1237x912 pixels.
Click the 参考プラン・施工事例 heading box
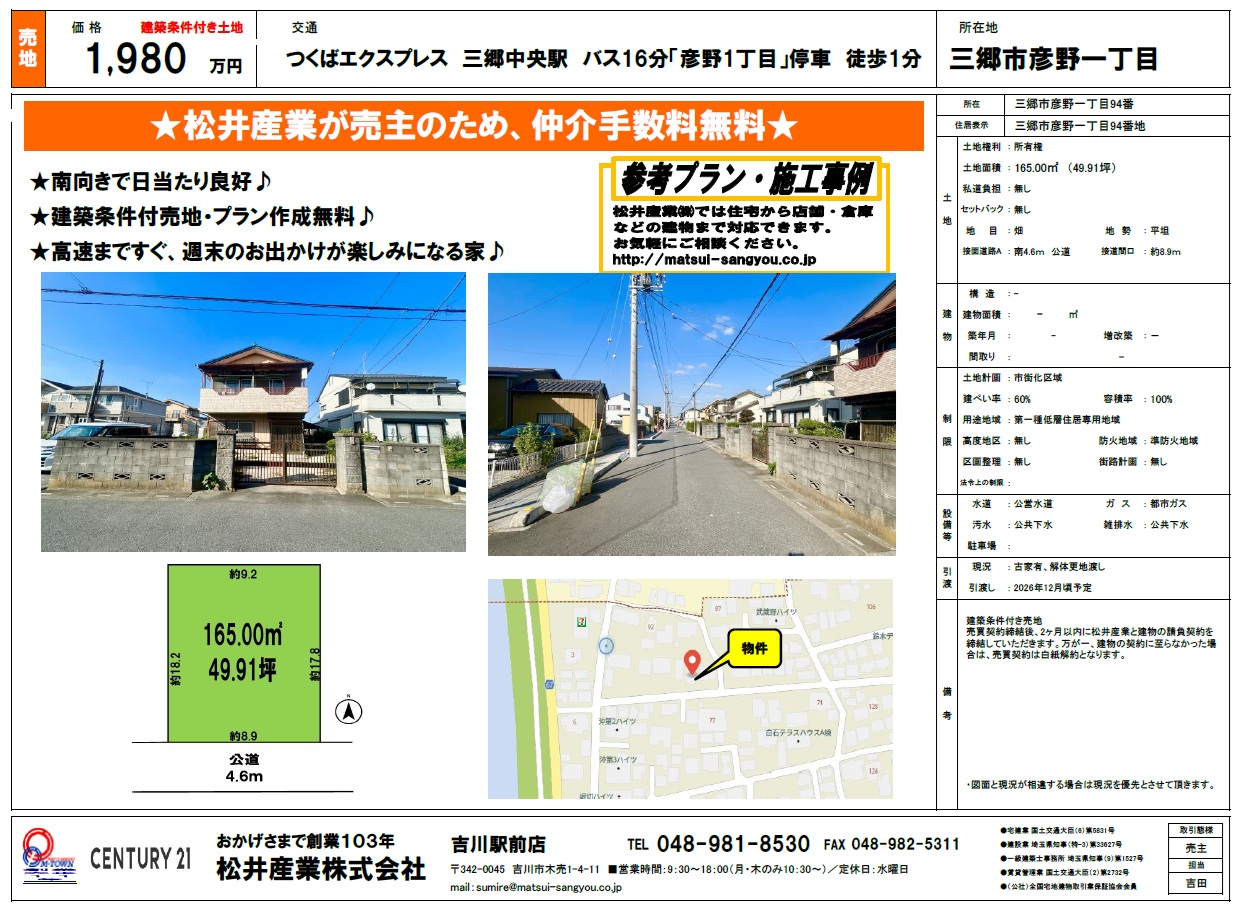[748, 181]
